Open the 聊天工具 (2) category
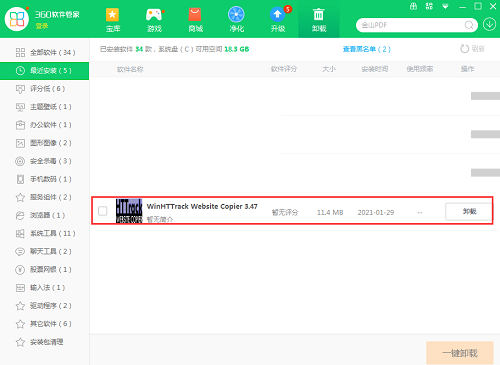The height and width of the screenshot is (365, 500). tap(45, 251)
